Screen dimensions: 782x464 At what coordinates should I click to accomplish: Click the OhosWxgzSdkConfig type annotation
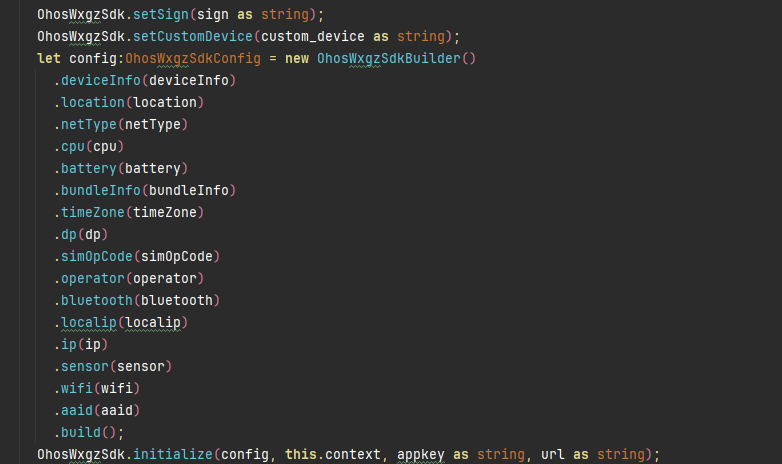[x=193, y=58]
